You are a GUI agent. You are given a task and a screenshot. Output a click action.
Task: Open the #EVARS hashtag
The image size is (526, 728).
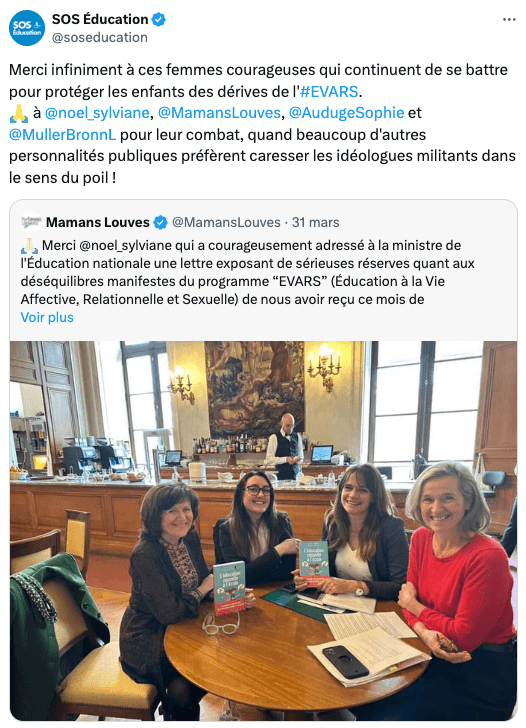(329, 91)
